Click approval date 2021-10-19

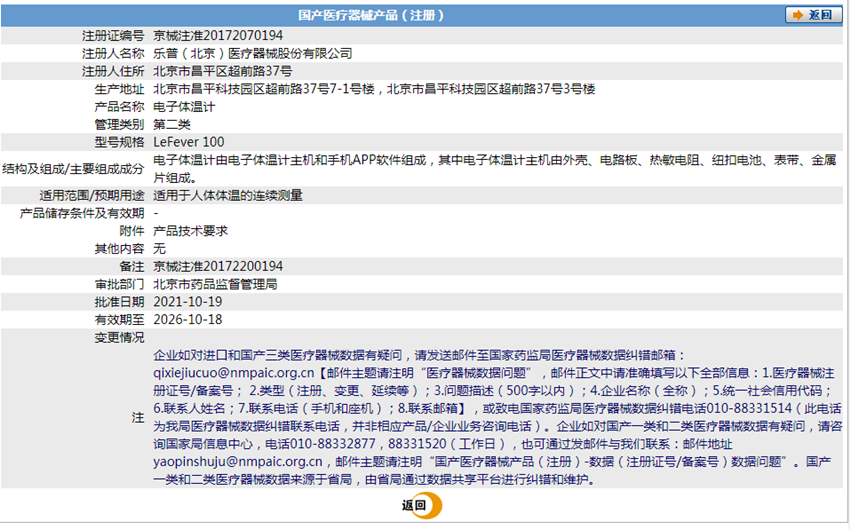188,302
